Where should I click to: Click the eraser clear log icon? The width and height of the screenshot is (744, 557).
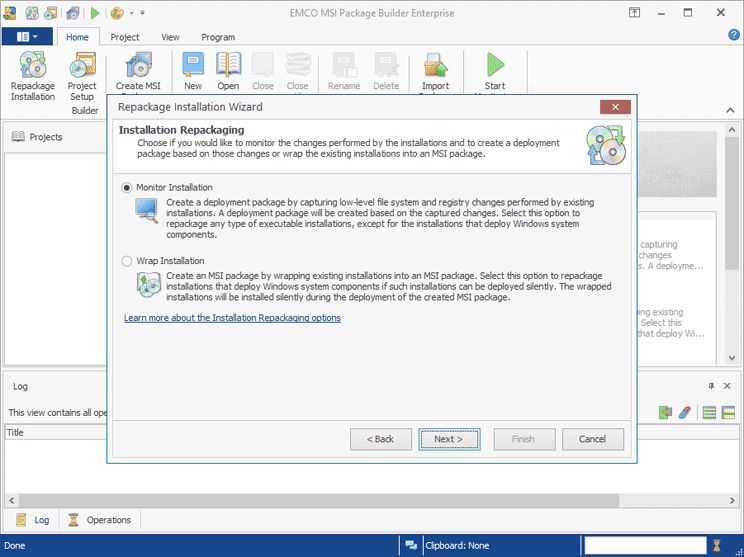point(685,413)
